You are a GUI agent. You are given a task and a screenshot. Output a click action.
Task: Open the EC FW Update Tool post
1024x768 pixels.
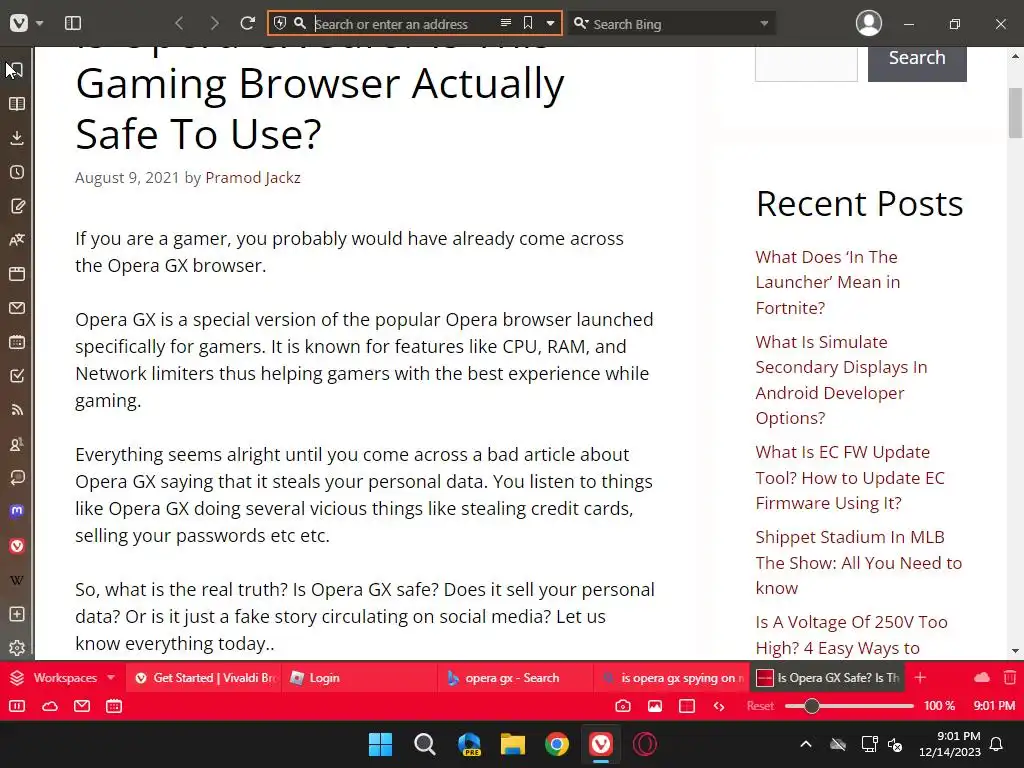click(850, 477)
